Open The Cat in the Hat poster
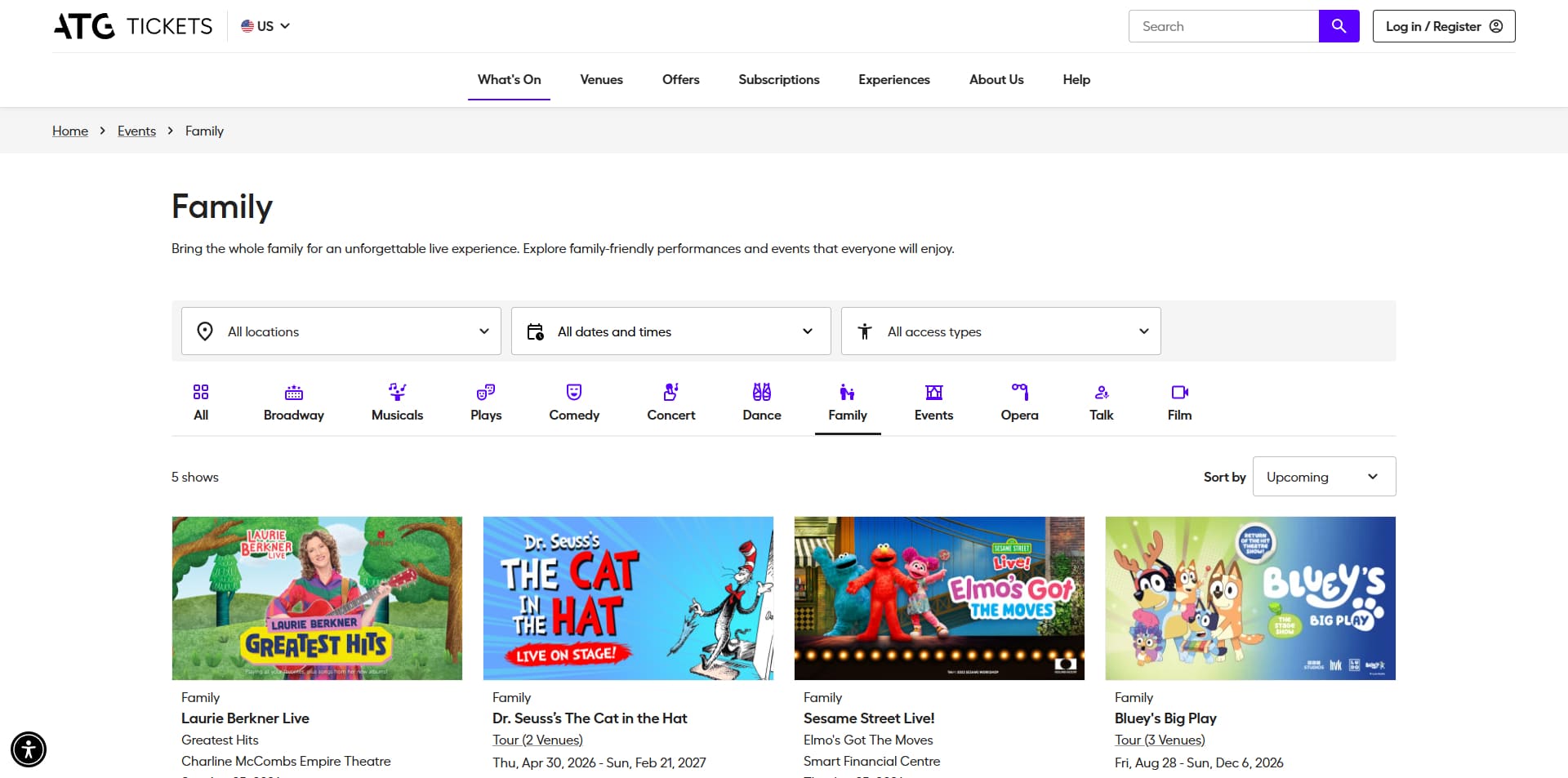The height and width of the screenshot is (778, 1568). click(x=628, y=598)
